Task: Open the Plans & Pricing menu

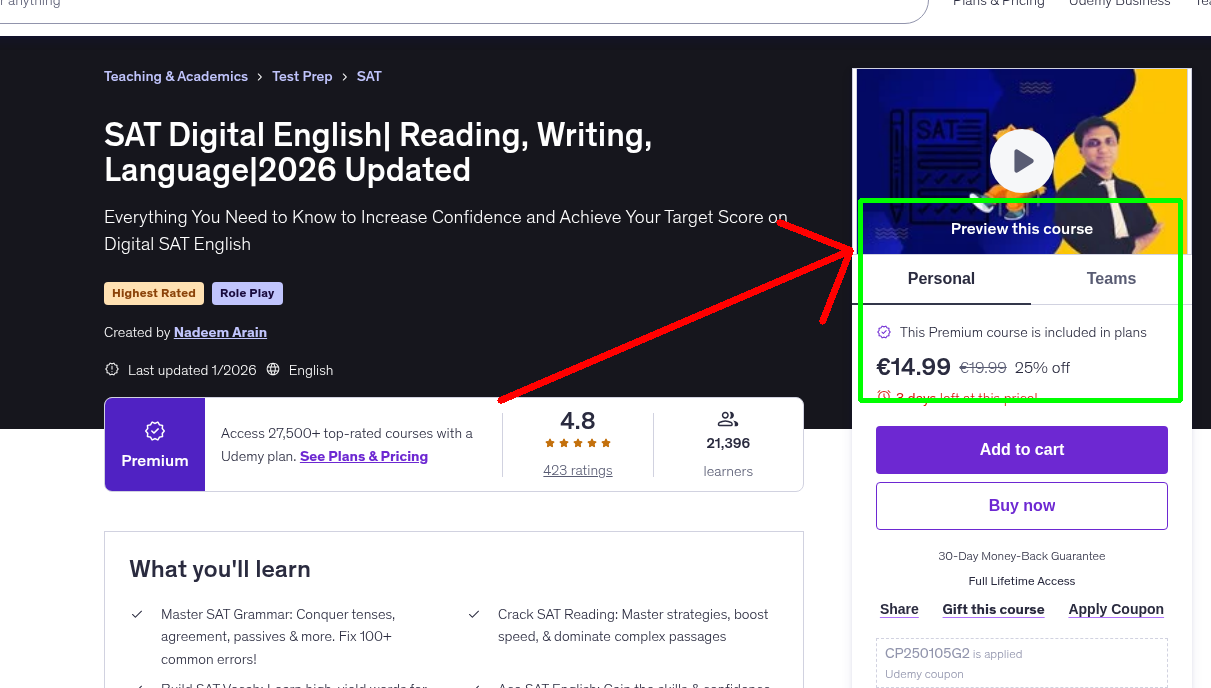Action: click(x=998, y=4)
